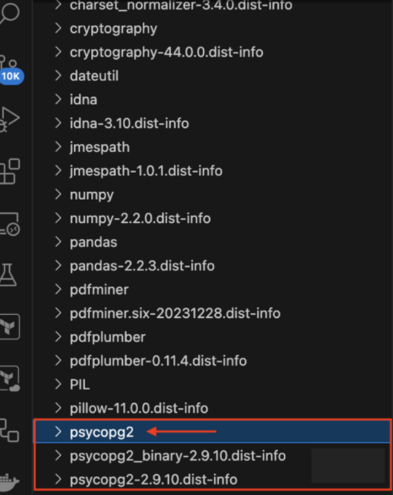The width and height of the screenshot is (393, 495).
Task: Select the dateutil folder
Action: (x=213, y=76)
